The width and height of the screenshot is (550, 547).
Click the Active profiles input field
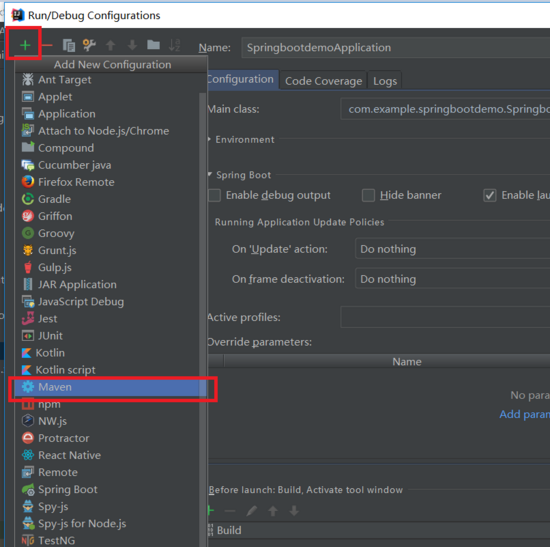click(445, 317)
